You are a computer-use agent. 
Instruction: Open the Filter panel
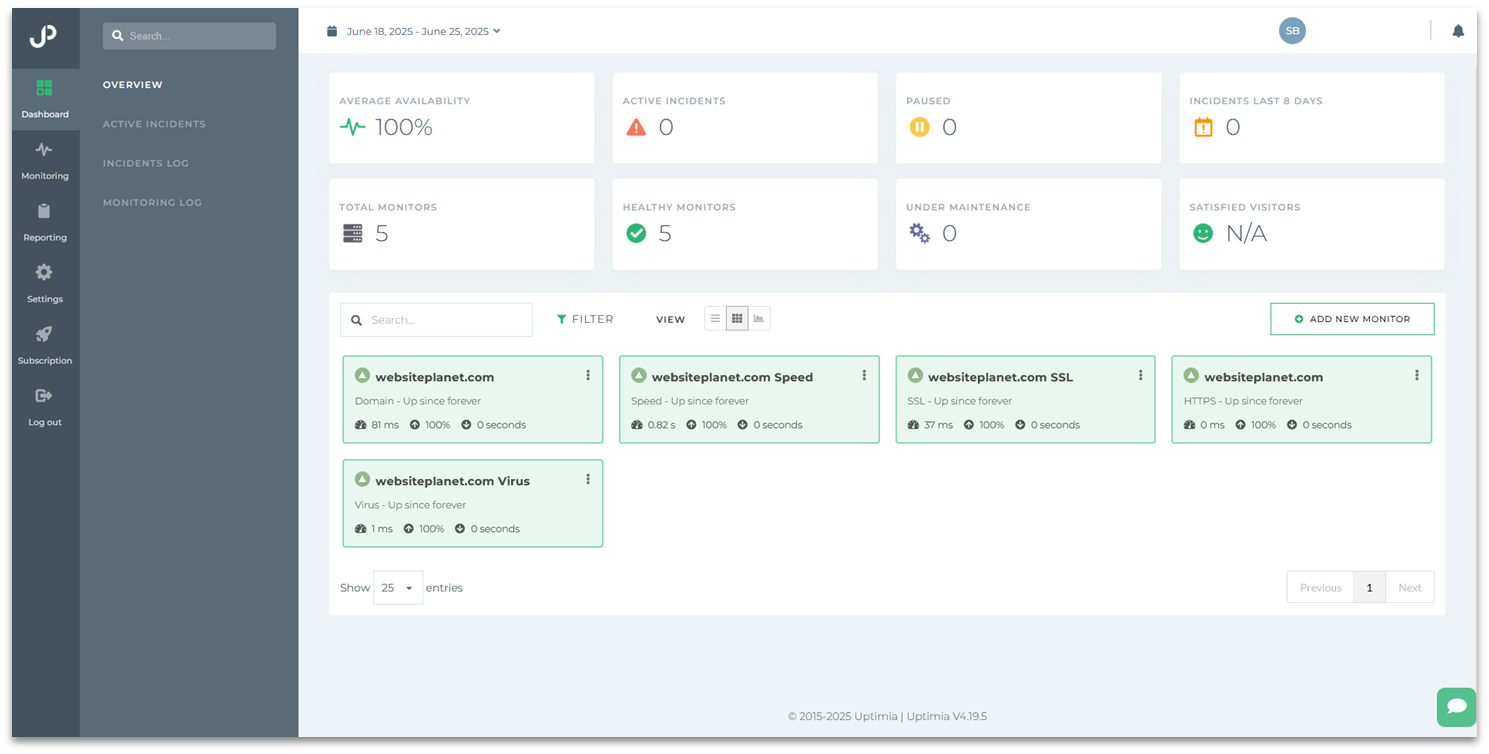(585, 318)
